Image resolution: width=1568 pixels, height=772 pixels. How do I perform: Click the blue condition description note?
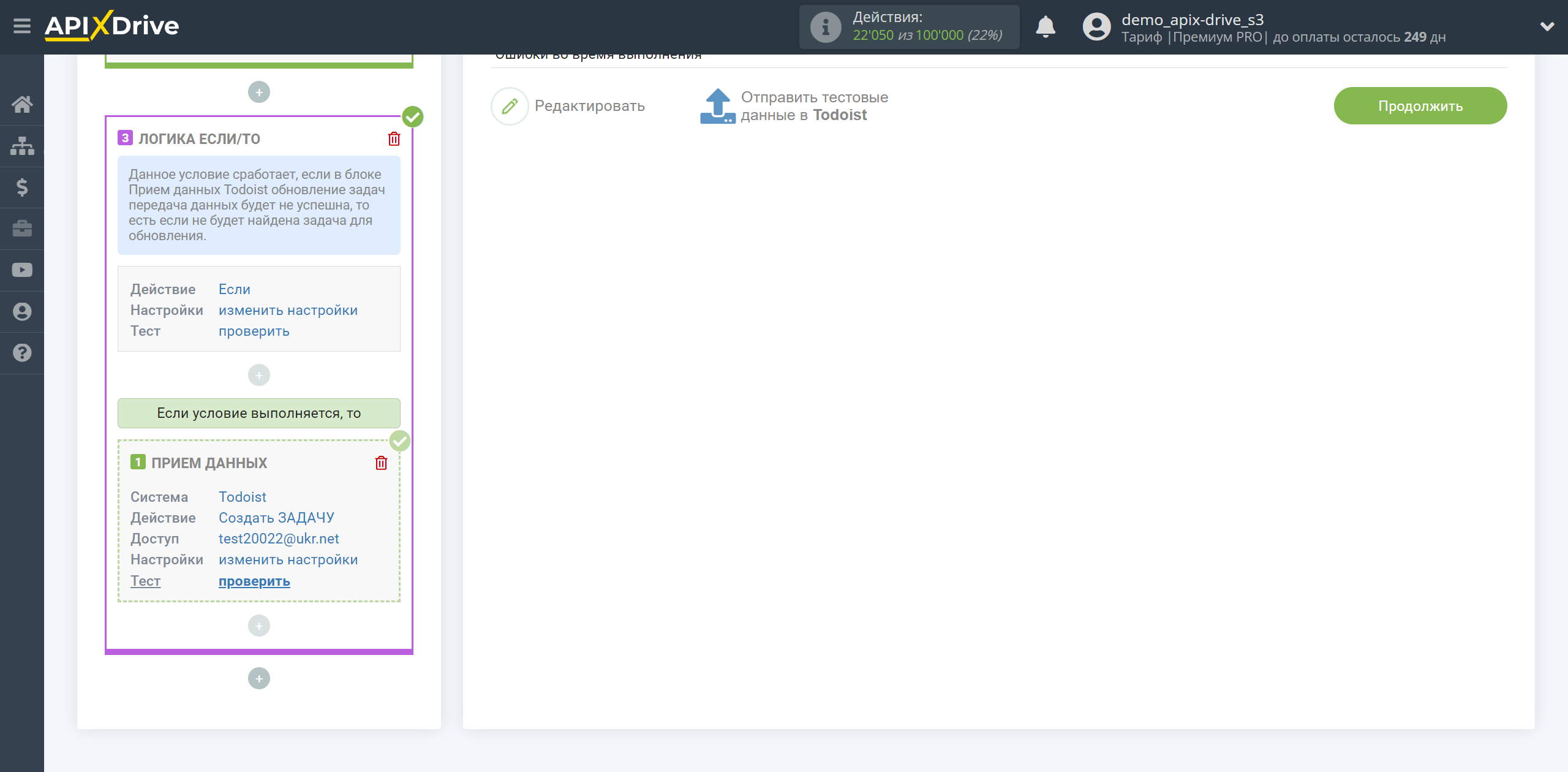pos(259,205)
